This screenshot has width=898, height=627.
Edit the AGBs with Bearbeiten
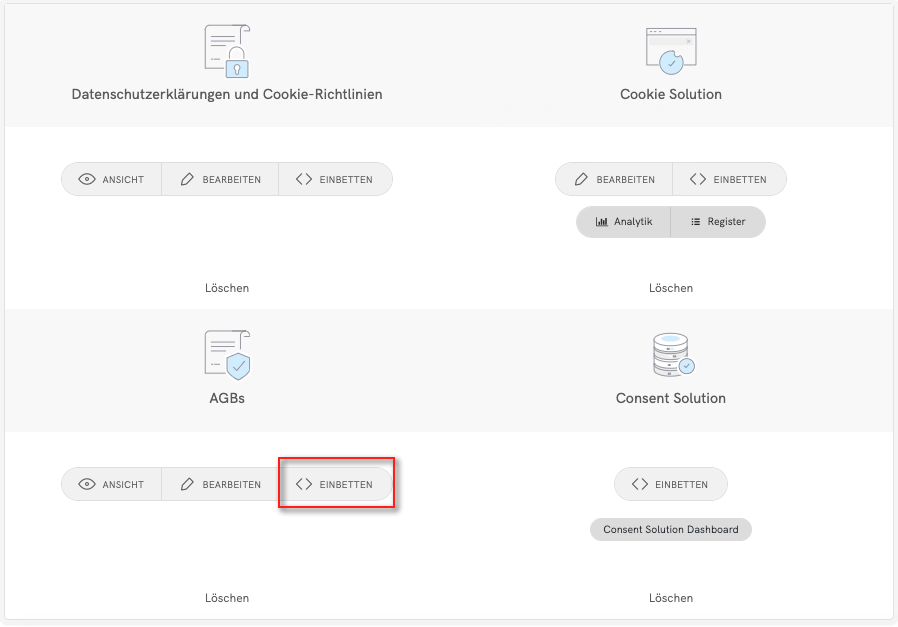click(x=220, y=484)
